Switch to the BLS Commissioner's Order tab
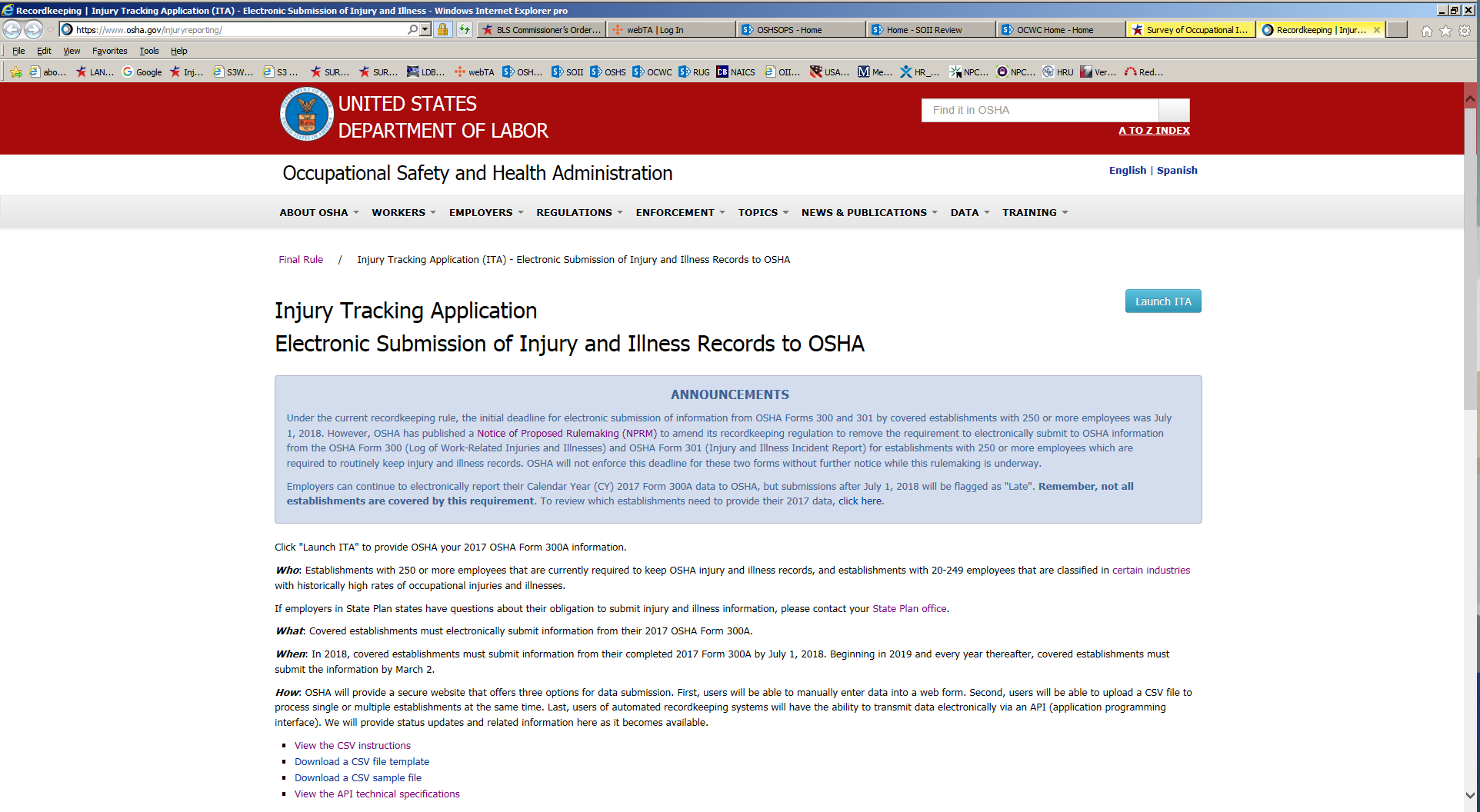1480x812 pixels. tap(541, 30)
